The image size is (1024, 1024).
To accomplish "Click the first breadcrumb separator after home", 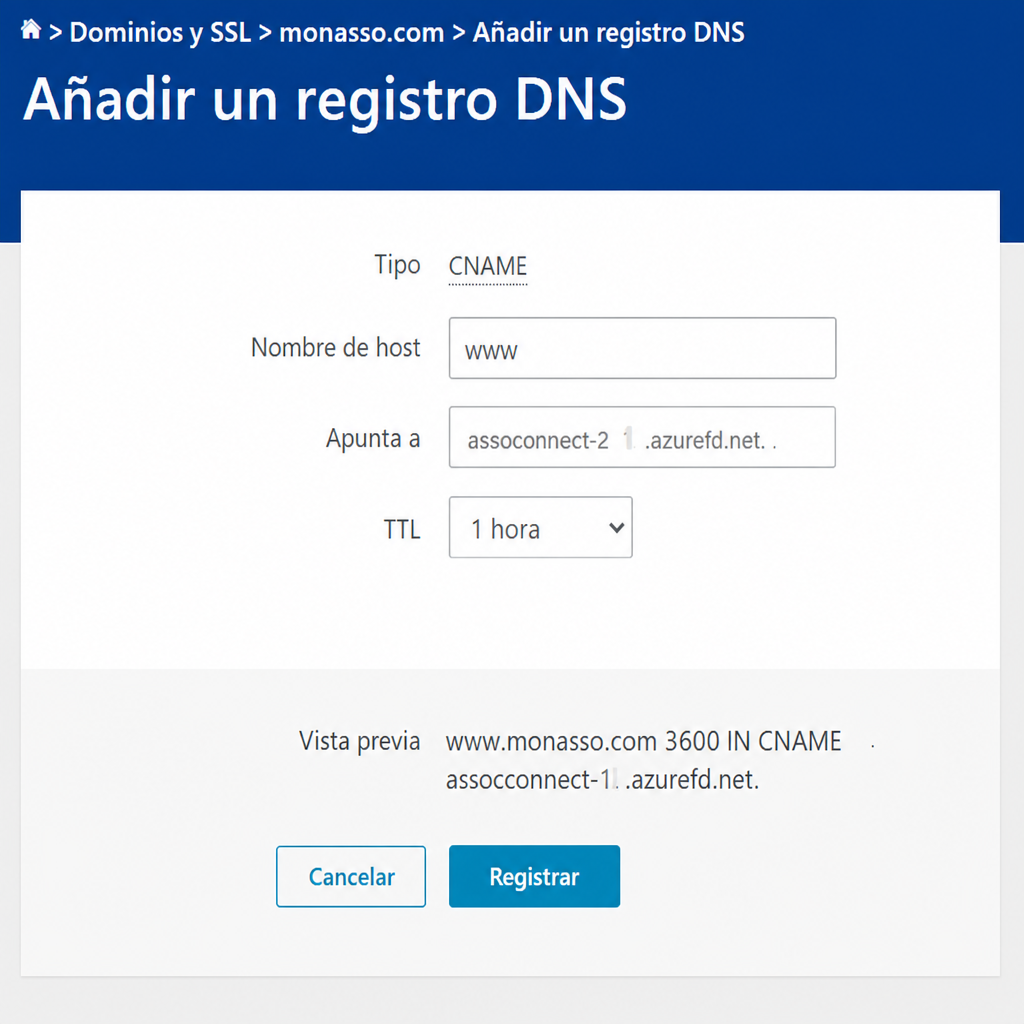I will (56, 33).
